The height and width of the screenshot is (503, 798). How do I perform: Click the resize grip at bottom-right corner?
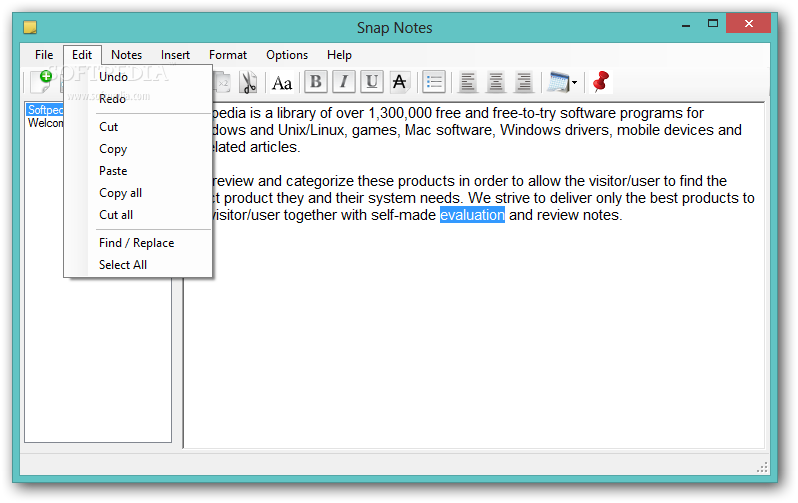(762, 467)
